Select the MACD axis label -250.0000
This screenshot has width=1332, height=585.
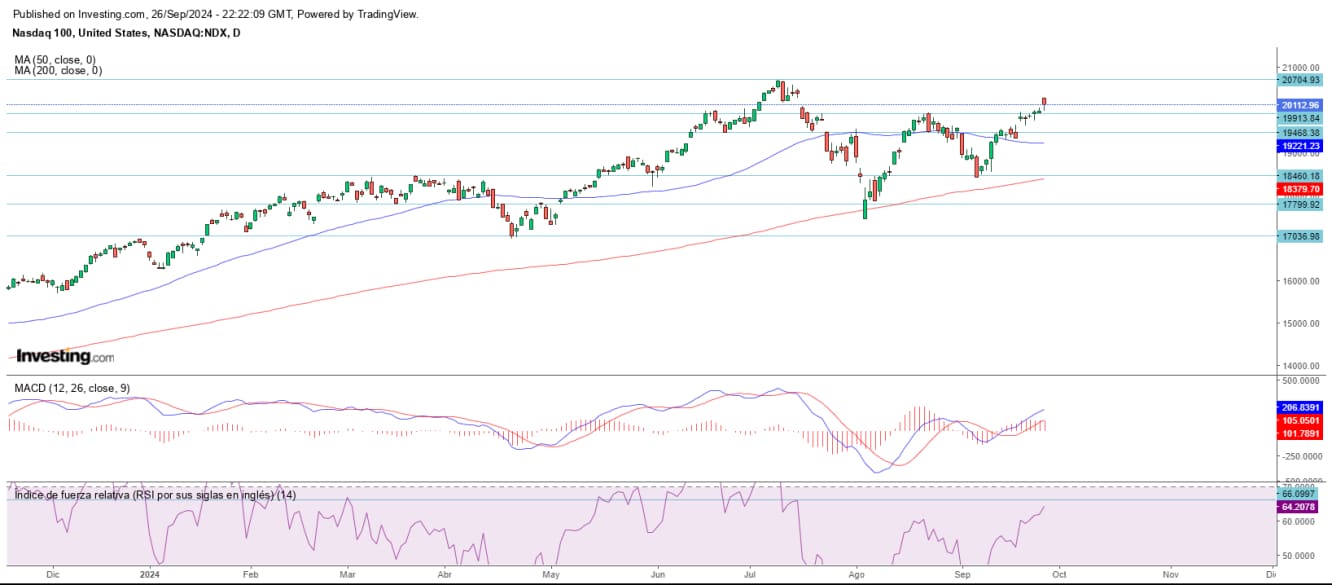tap(1300, 455)
